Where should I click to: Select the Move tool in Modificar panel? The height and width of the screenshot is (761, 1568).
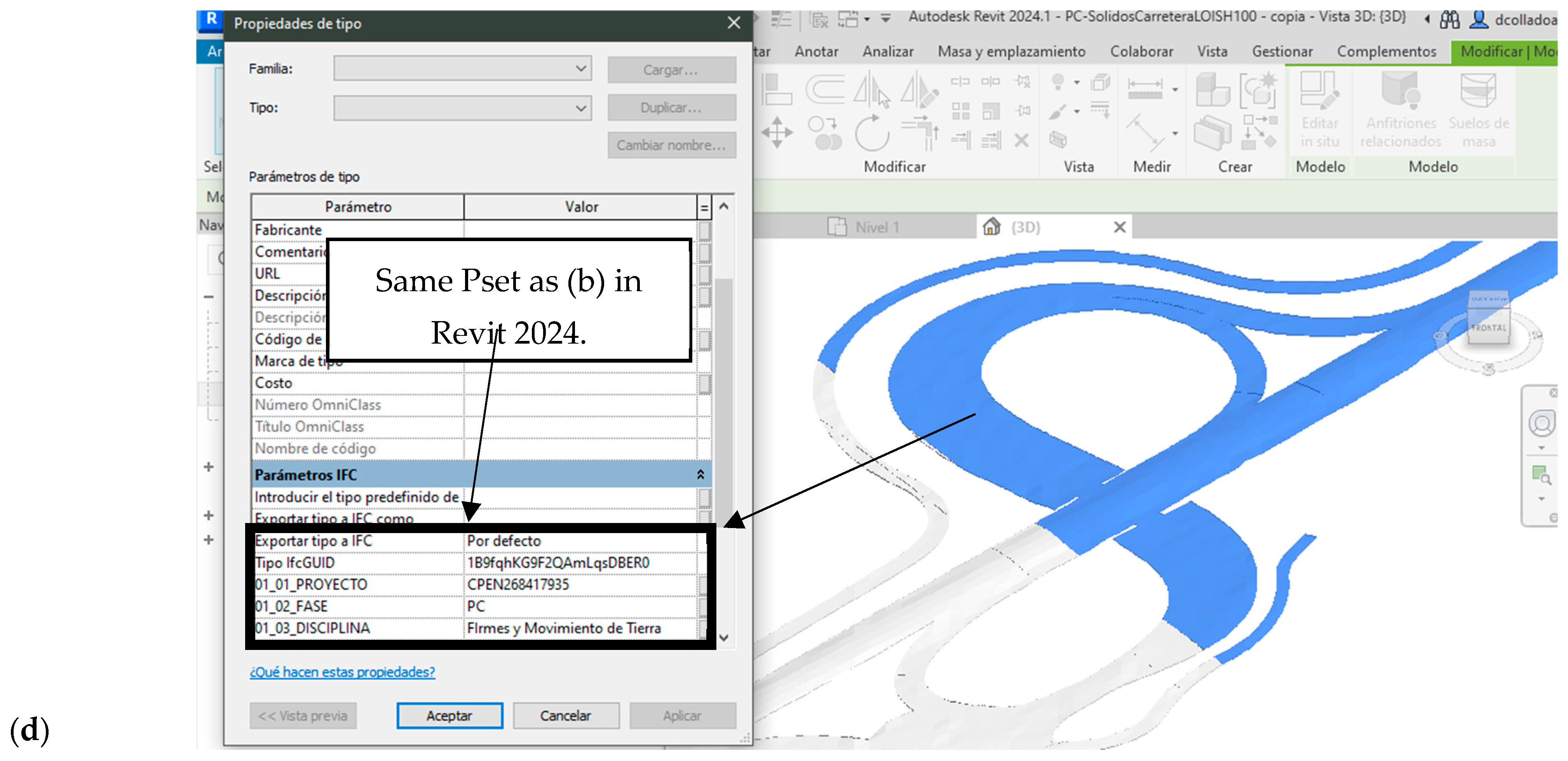[777, 132]
